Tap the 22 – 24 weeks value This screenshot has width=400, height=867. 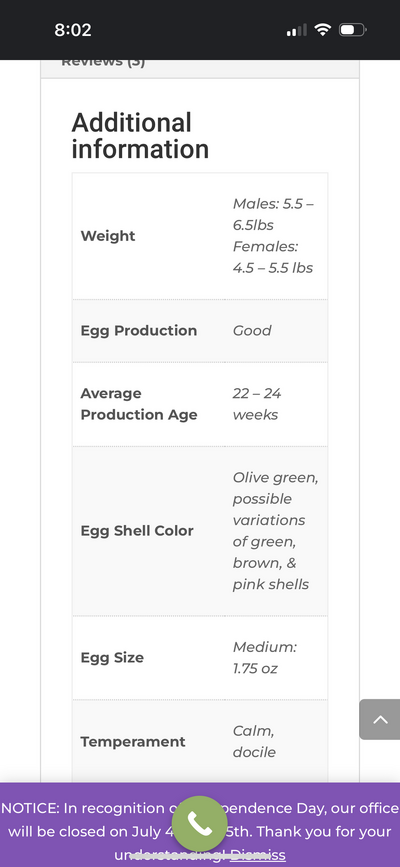pyautogui.click(x=257, y=404)
